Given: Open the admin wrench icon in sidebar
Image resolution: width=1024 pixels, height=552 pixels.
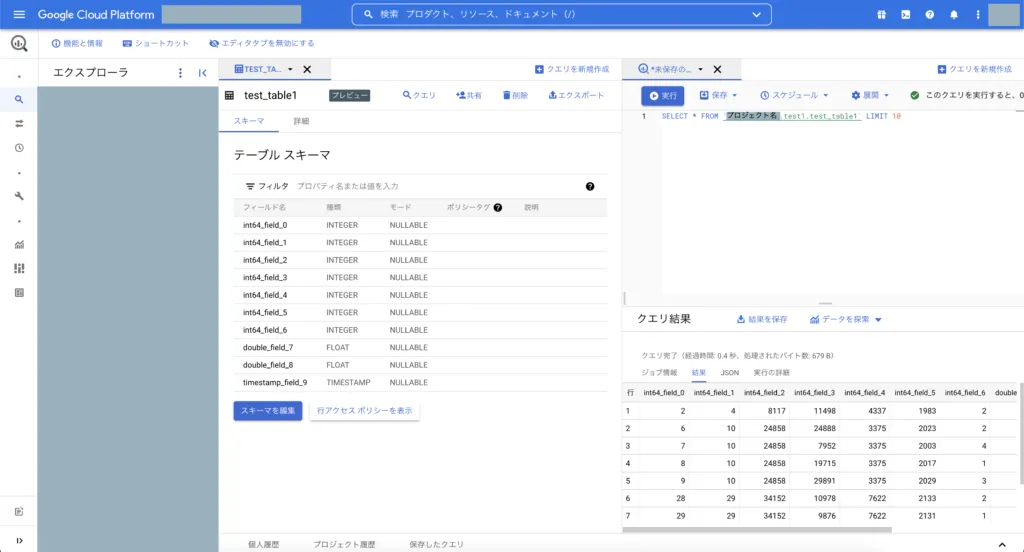Looking at the screenshot, I should (x=19, y=196).
